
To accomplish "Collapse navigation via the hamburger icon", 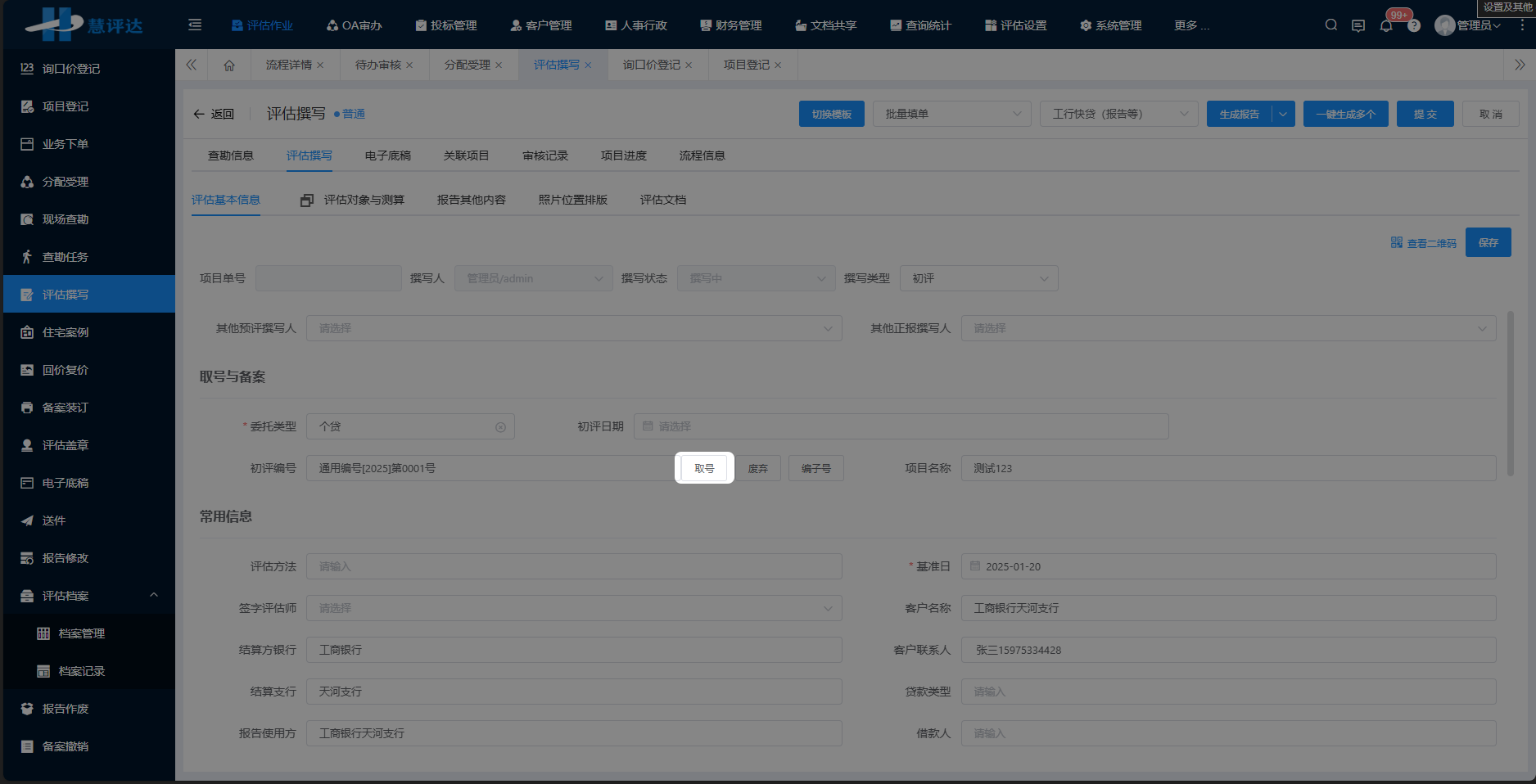I will point(194,25).
